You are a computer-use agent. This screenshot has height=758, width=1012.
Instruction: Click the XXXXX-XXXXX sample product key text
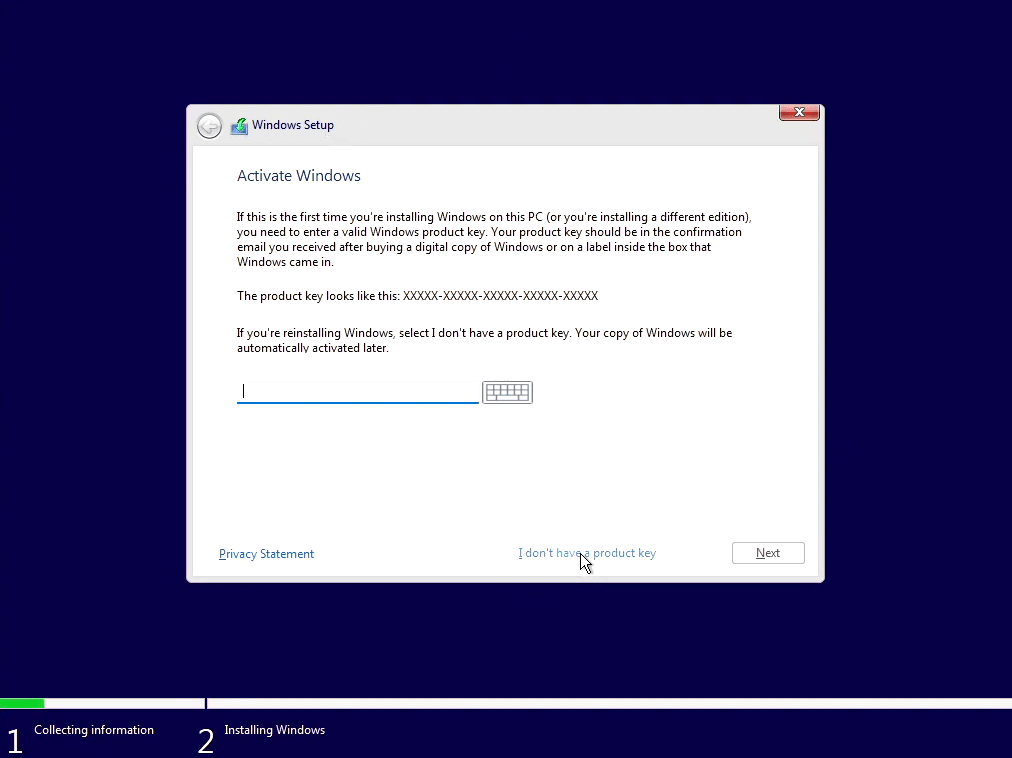[x=500, y=296]
